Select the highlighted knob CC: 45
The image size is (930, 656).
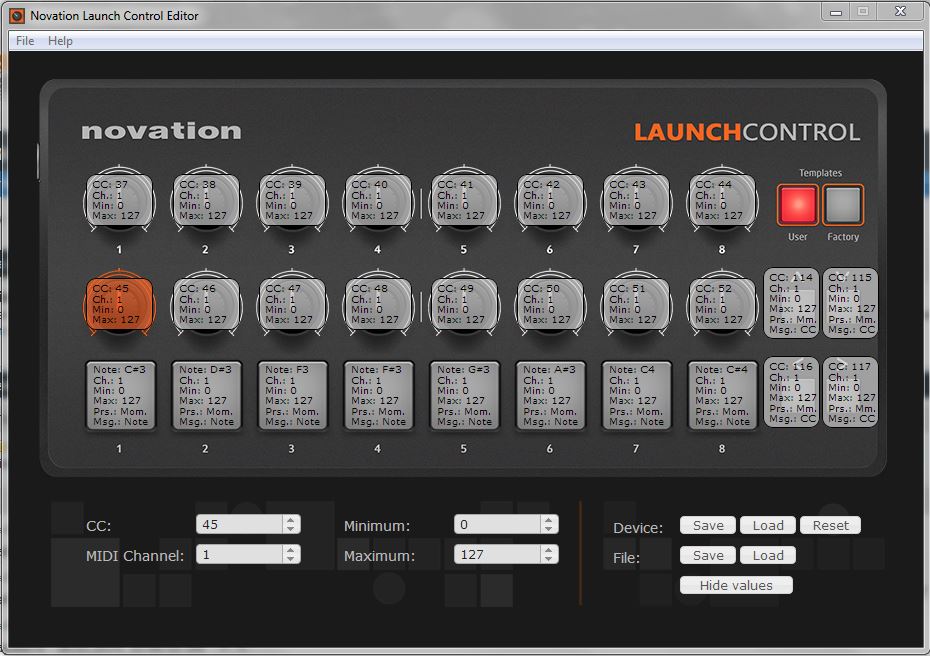pos(119,304)
